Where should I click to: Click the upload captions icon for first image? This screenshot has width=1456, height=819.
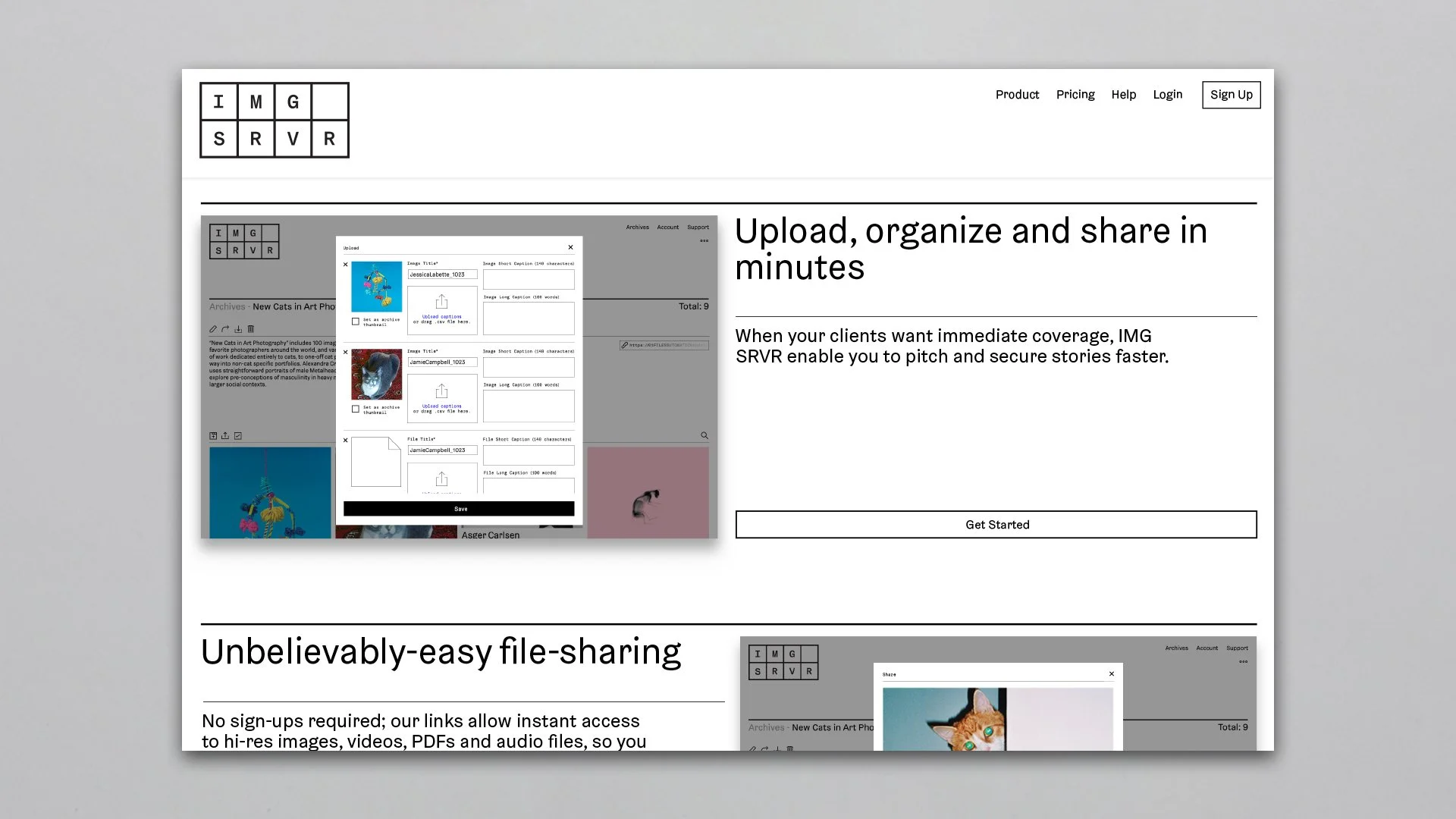click(x=441, y=302)
